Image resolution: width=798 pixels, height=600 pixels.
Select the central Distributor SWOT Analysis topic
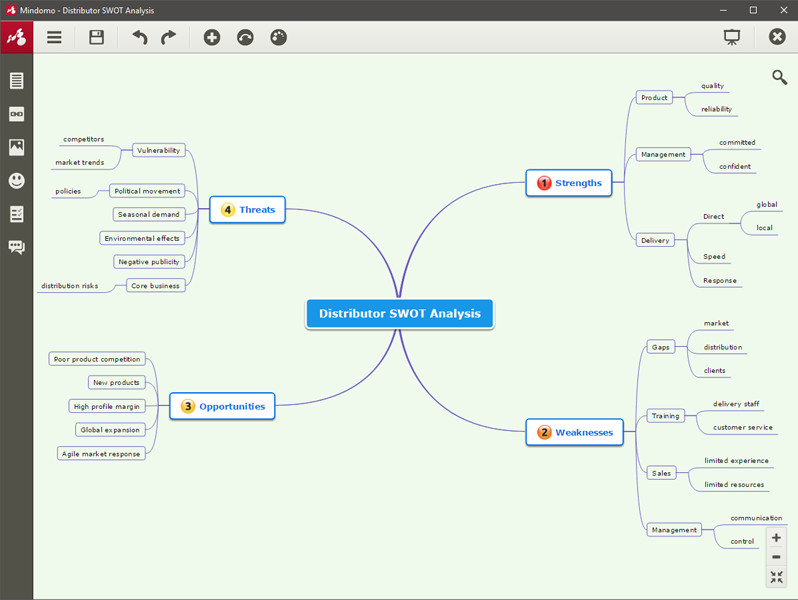click(x=400, y=313)
